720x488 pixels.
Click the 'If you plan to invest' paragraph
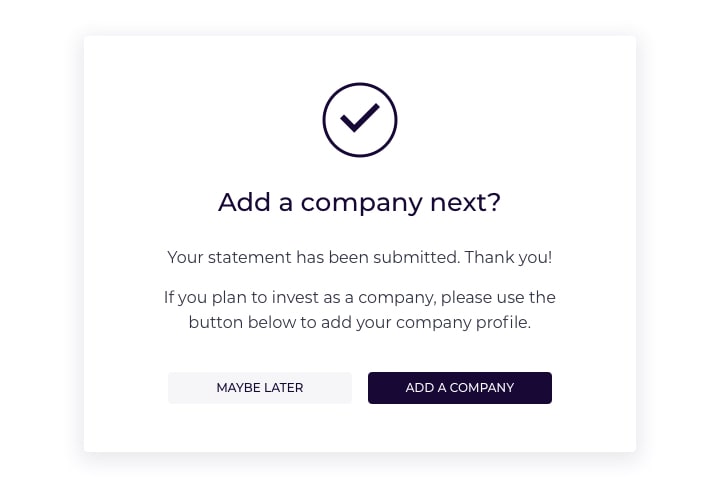click(360, 310)
